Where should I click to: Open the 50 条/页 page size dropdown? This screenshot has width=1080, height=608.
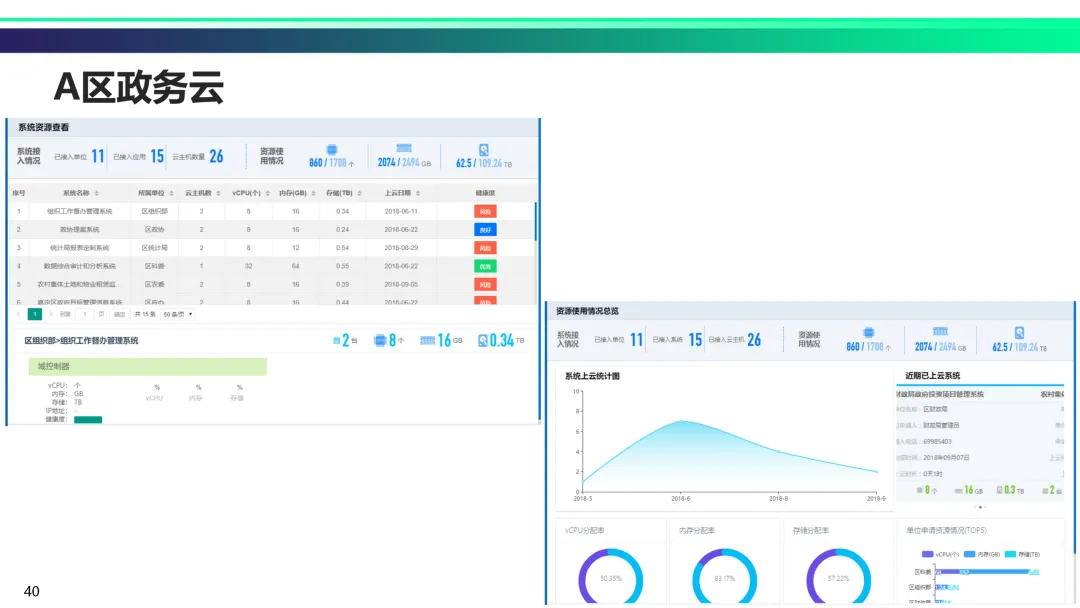pos(178,314)
